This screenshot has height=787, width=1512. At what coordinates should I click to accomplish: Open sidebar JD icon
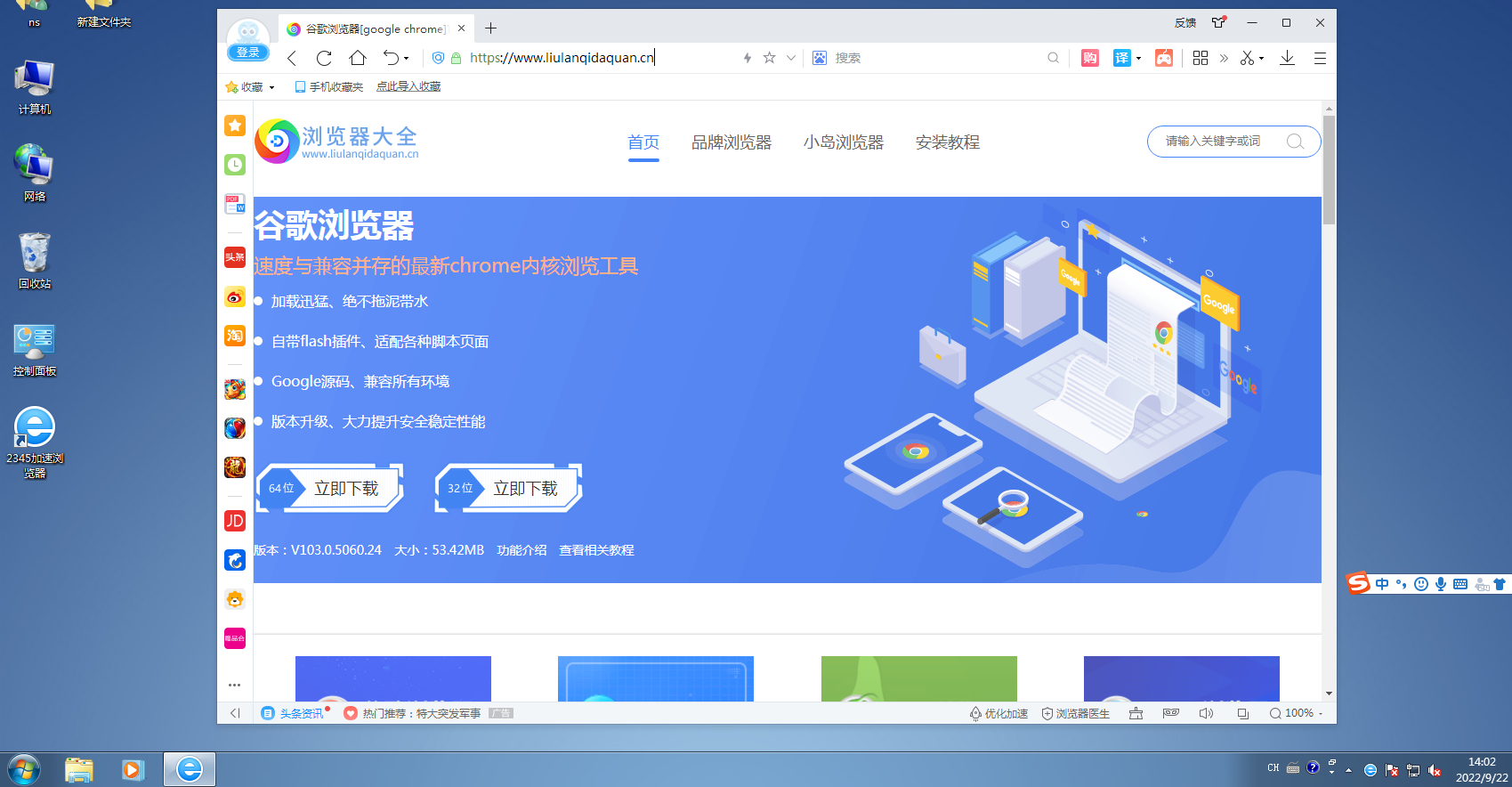(x=235, y=521)
